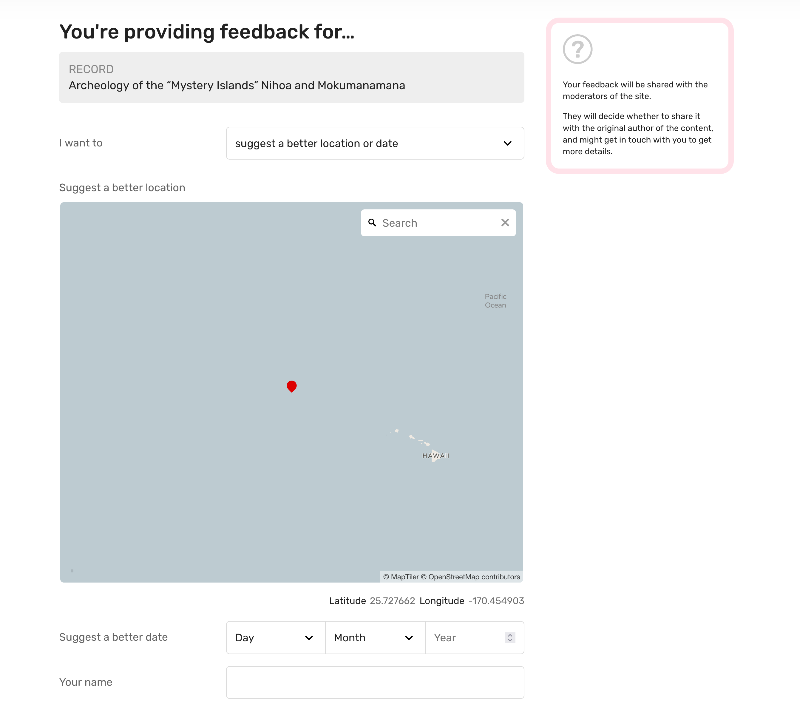Expand the Day dropdown
The width and height of the screenshot is (800, 701).
pos(276,637)
